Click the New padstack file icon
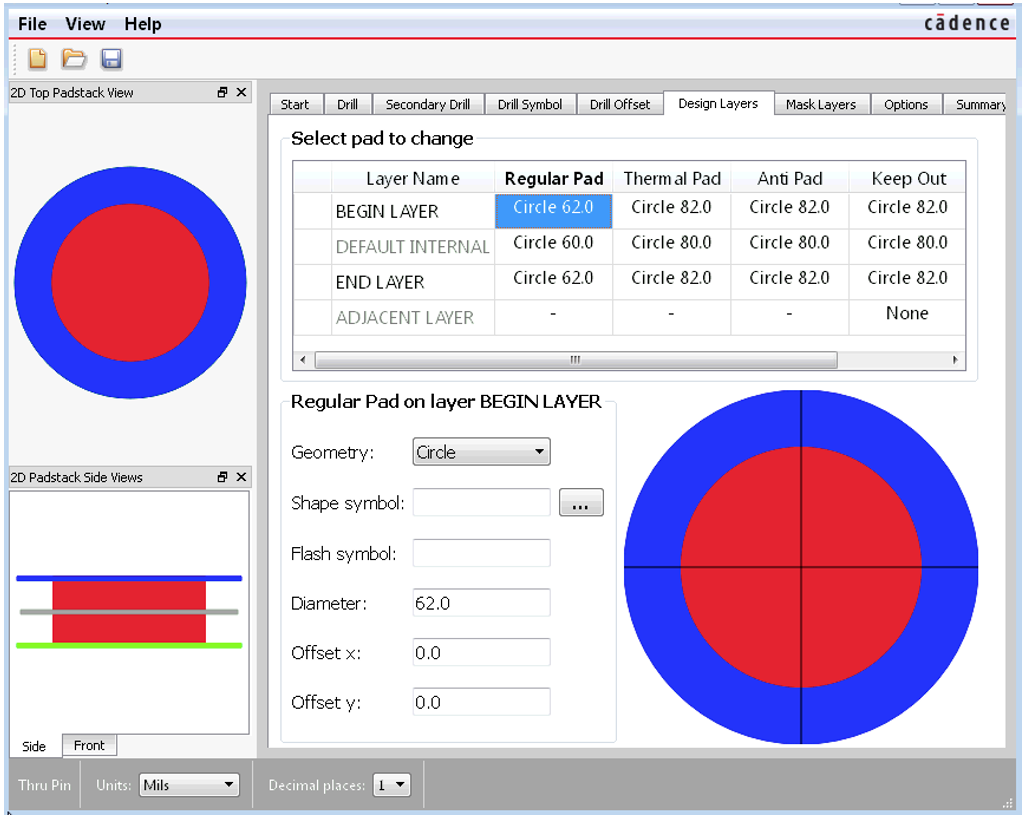The image size is (1026, 817). tap(37, 59)
